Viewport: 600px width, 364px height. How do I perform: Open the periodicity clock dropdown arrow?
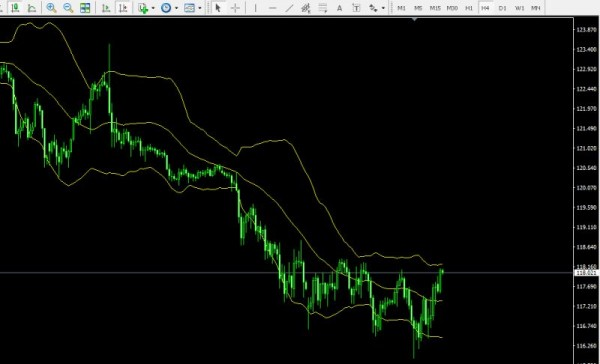[x=176, y=8]
